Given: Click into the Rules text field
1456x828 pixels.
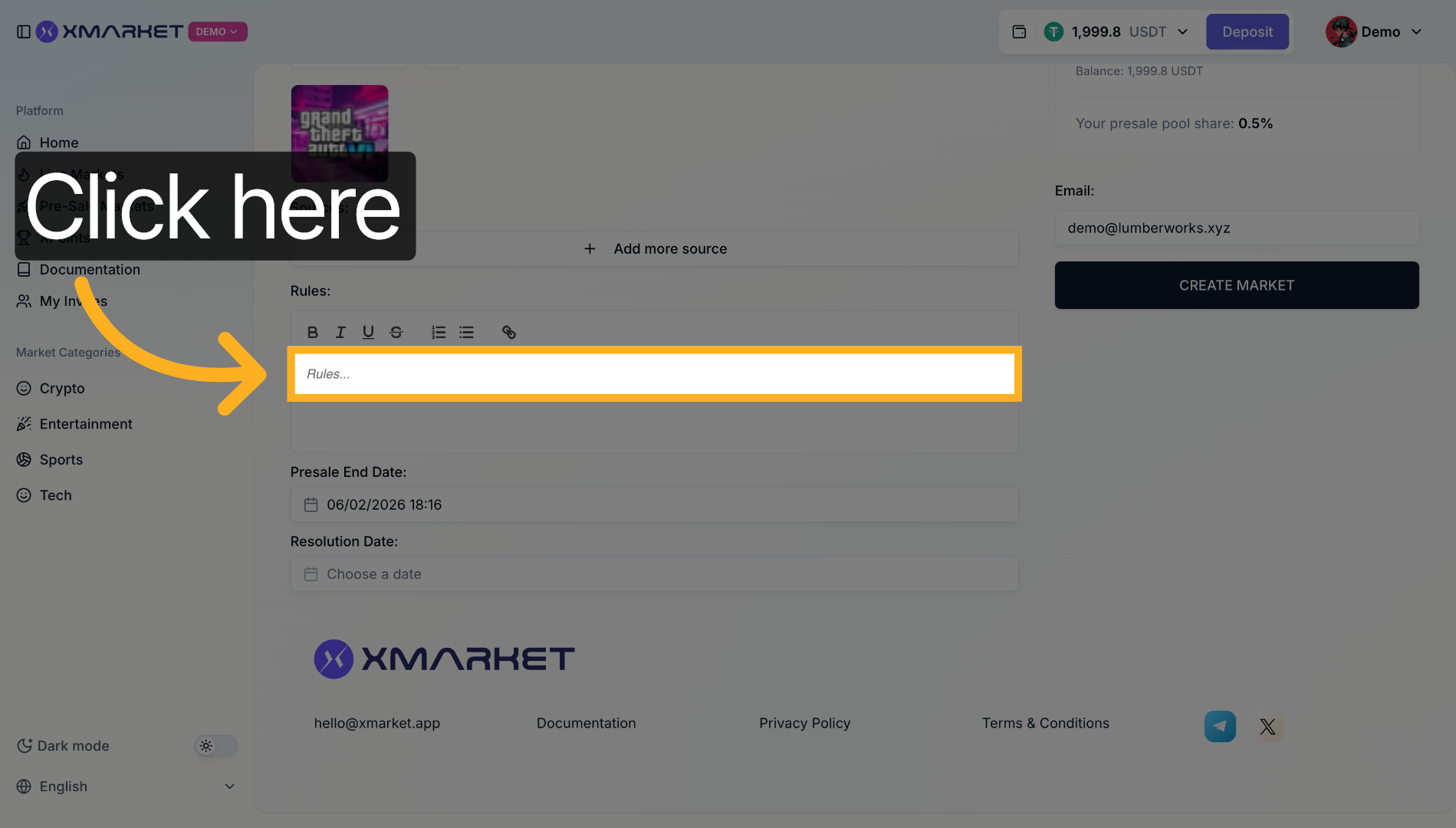Looking at the screenshot, I should click(654, 374).
